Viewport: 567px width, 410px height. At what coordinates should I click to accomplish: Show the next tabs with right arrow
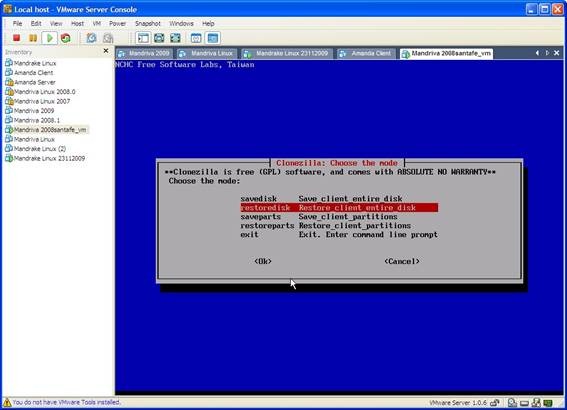click(547, 53)
